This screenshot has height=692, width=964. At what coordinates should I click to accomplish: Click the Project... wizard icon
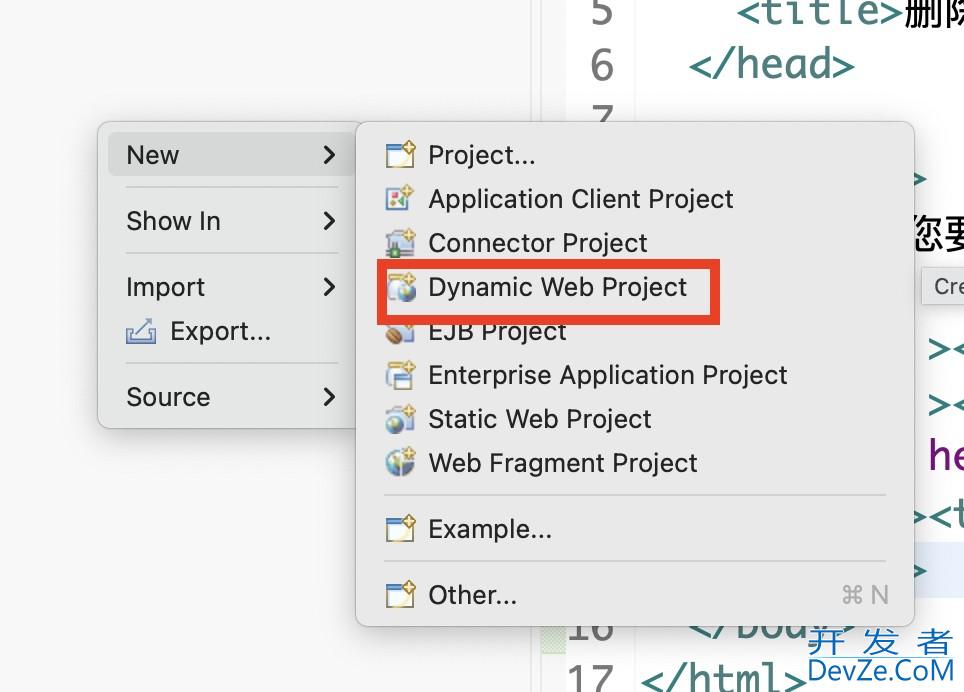400,155
